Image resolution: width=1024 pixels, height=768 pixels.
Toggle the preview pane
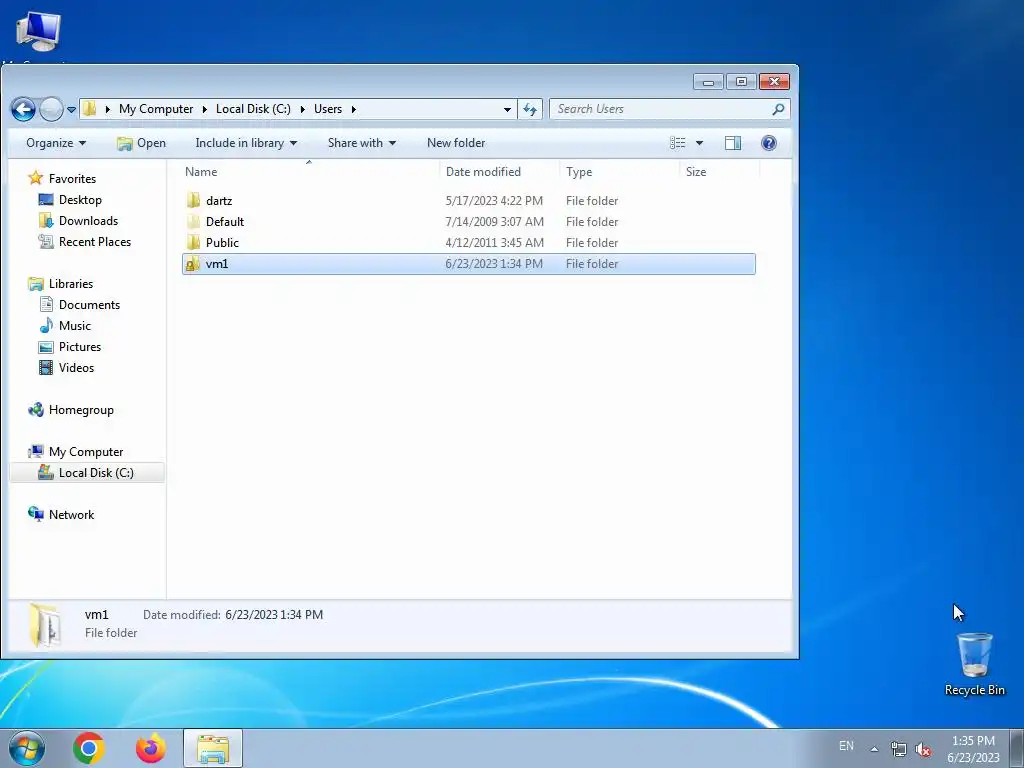click(x=733, y=143)
